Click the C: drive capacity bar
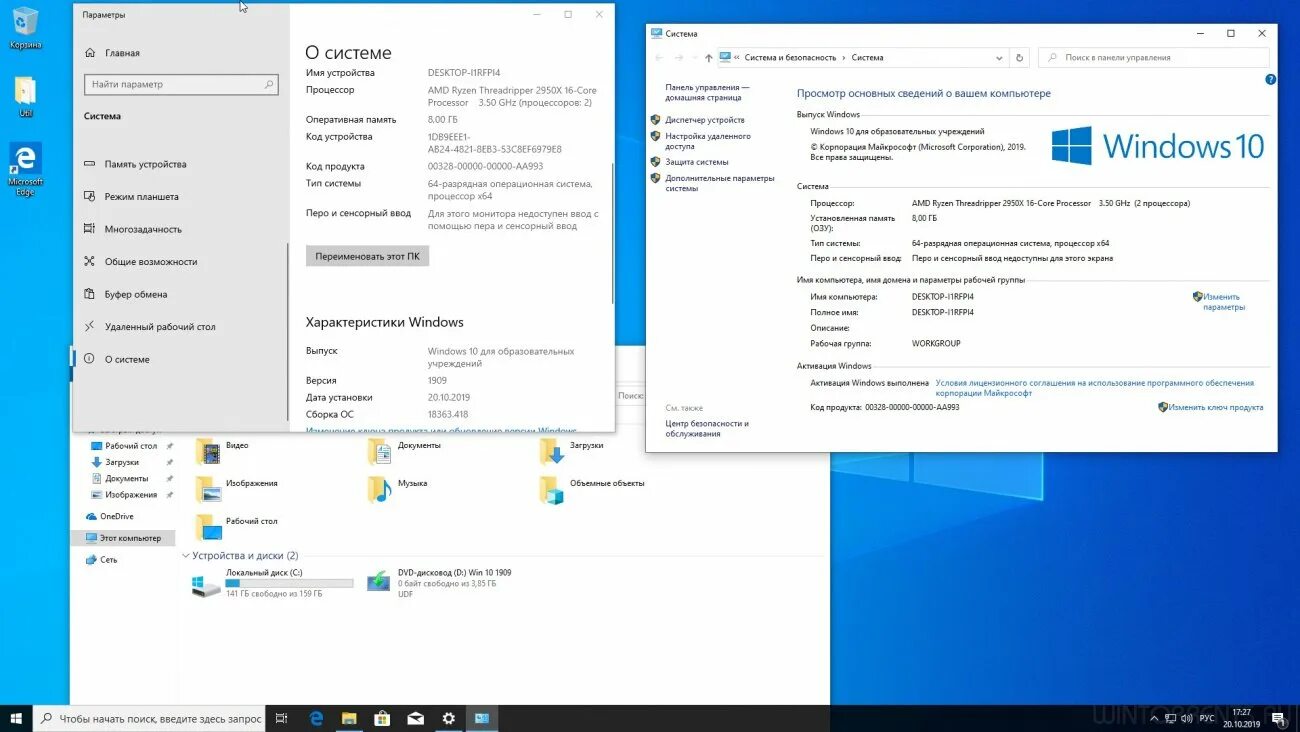The height and width of the screenshot is (732, 1300). click(289, 582)
